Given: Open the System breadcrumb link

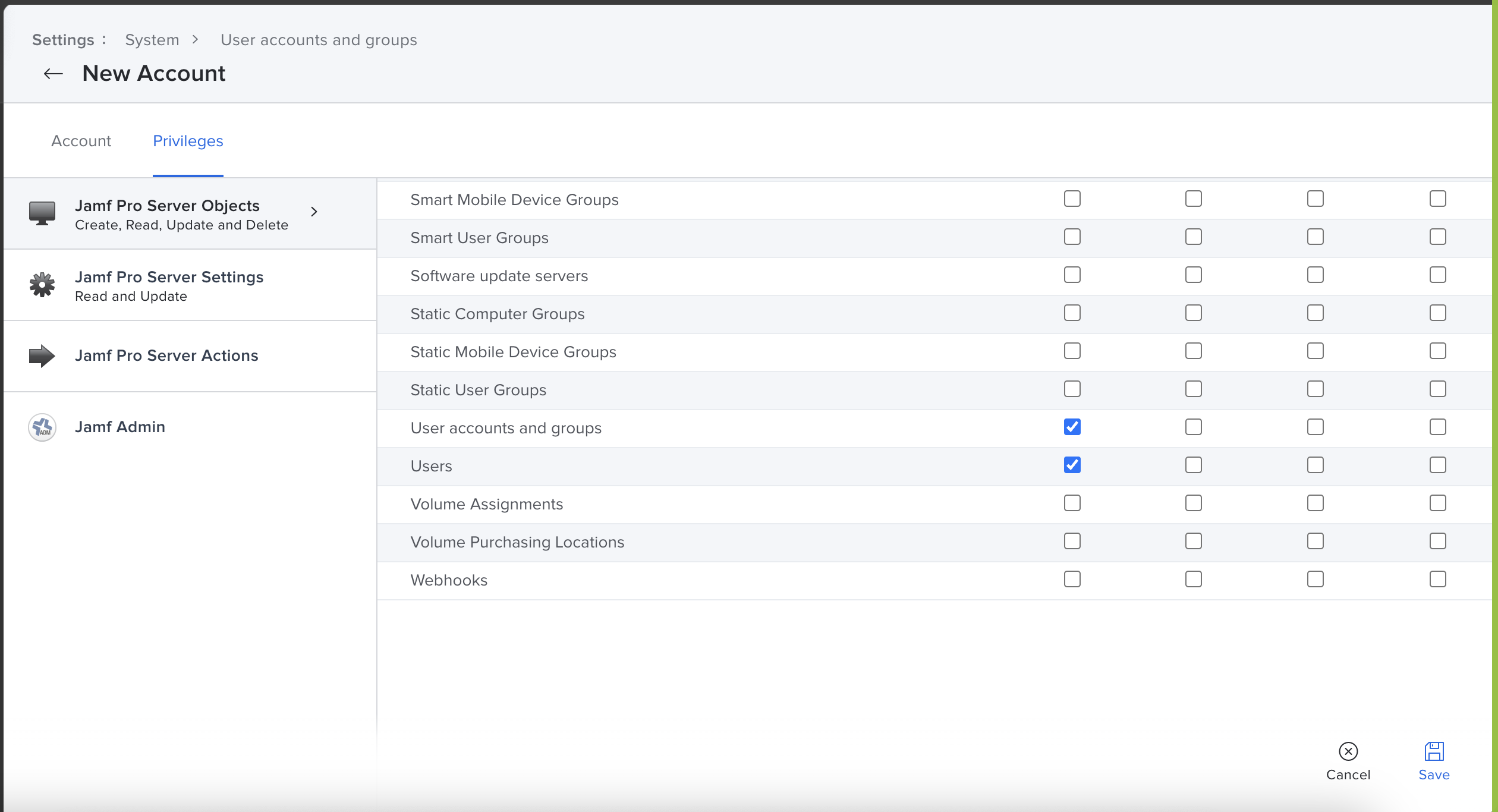Looking at the screenshot, I should click(152, 40).
